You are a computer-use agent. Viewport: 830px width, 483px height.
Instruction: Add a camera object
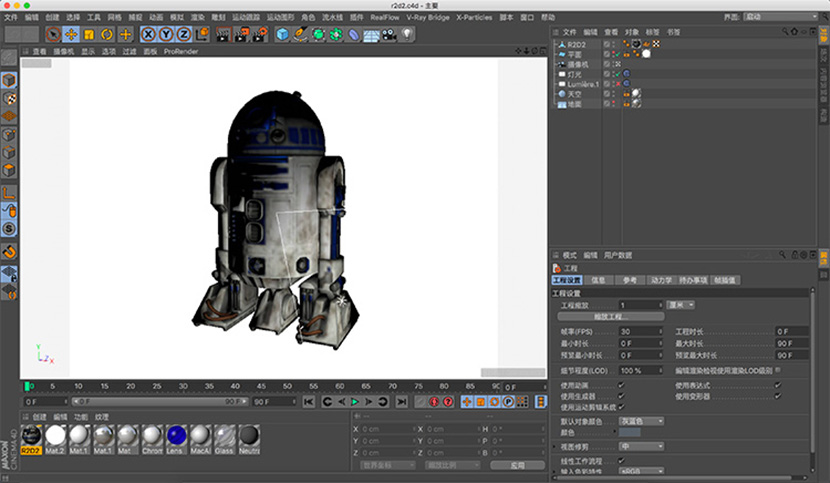pos(390,34)
